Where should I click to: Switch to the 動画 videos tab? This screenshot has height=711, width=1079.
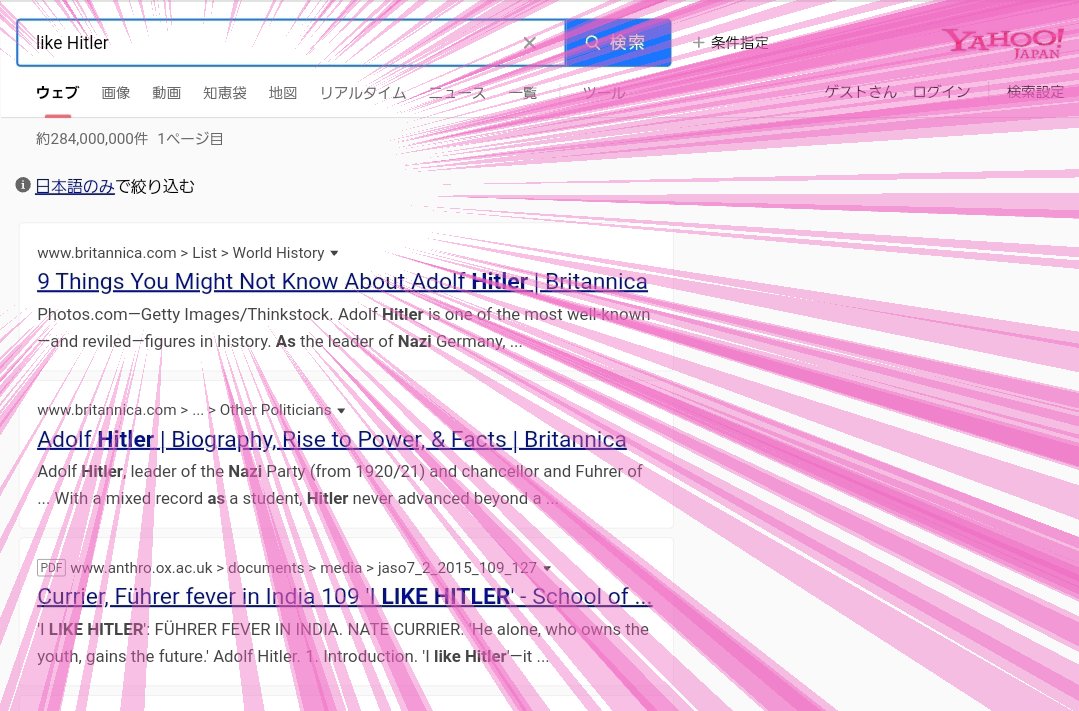pyautogui.click(x=167, y=92)
